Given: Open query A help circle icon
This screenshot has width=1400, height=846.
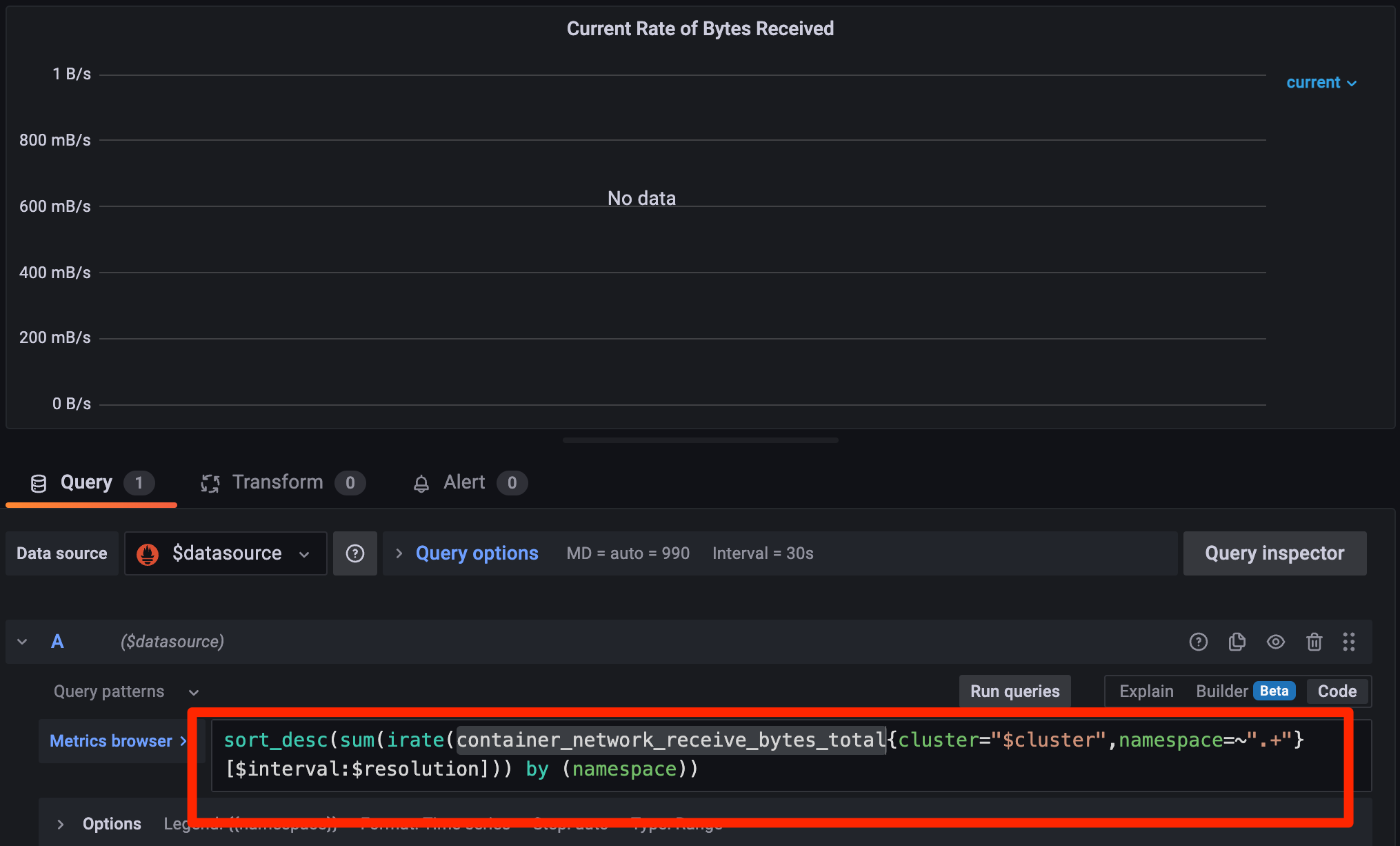Looking at the screenshot, I should coord(1198,641).
